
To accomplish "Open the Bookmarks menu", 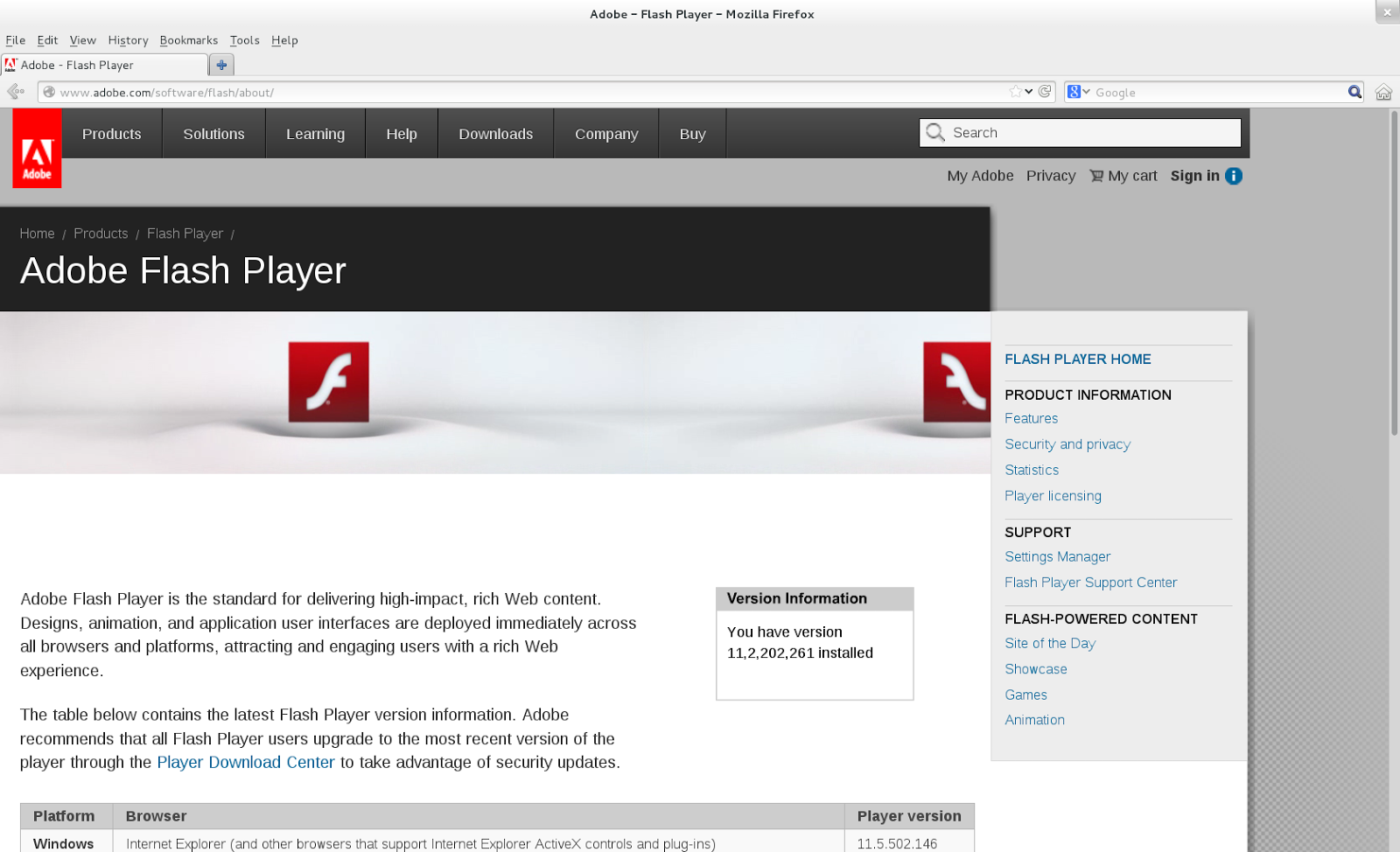I will pyautogui.click(x=189, y=40).
